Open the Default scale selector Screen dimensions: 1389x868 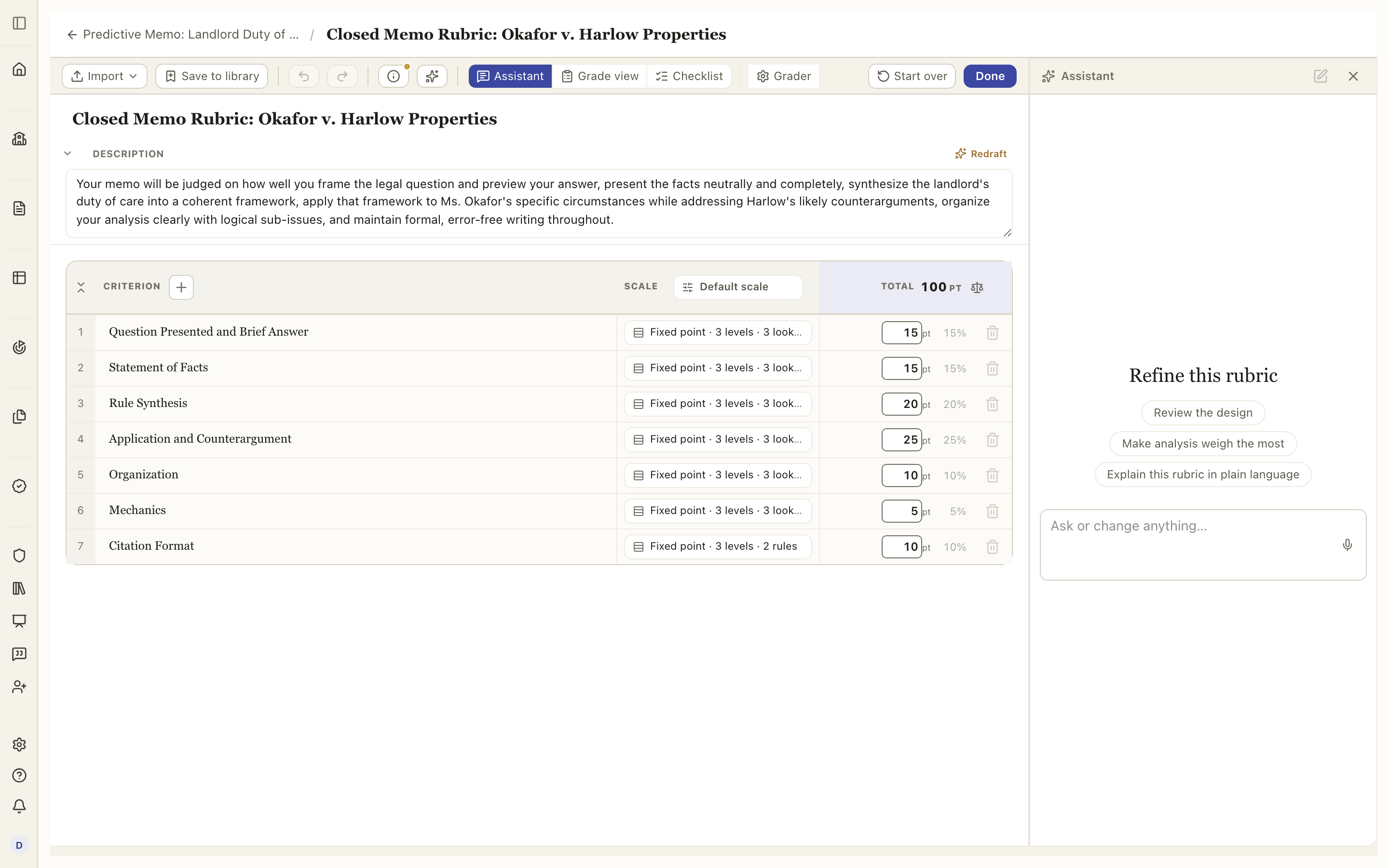click(738, 287)
